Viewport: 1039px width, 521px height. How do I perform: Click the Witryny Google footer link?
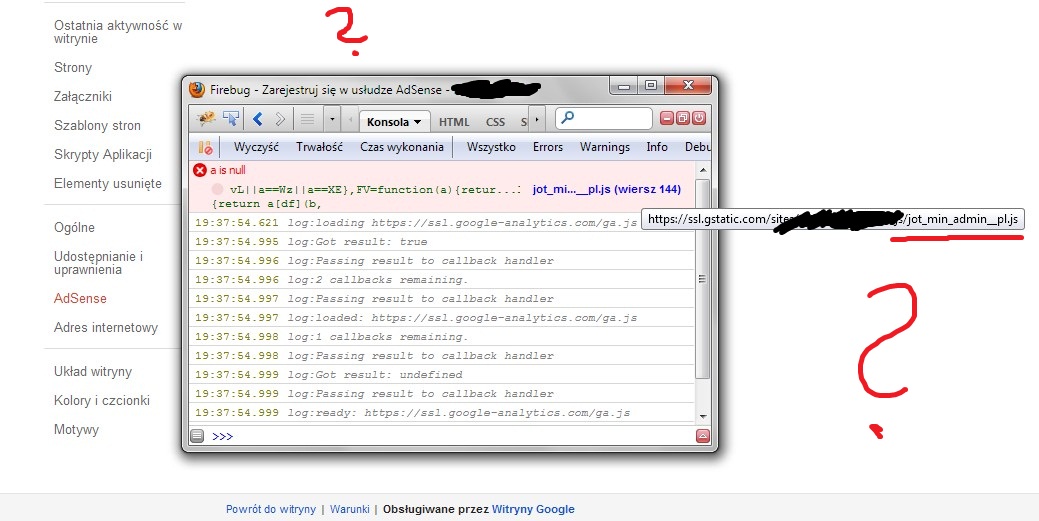[533, 509]
